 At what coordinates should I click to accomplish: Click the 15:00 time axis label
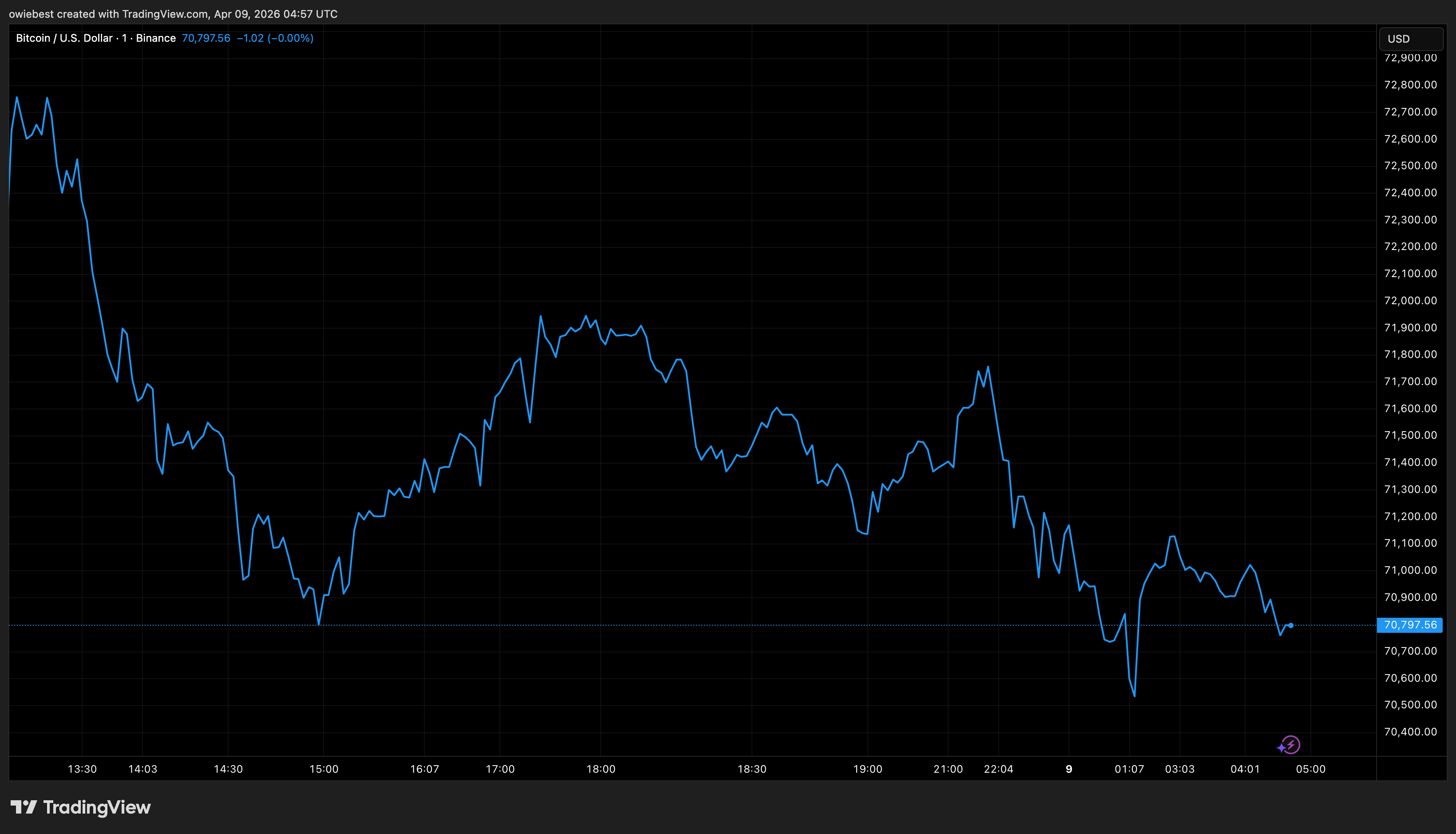click(x=324, y=769)
